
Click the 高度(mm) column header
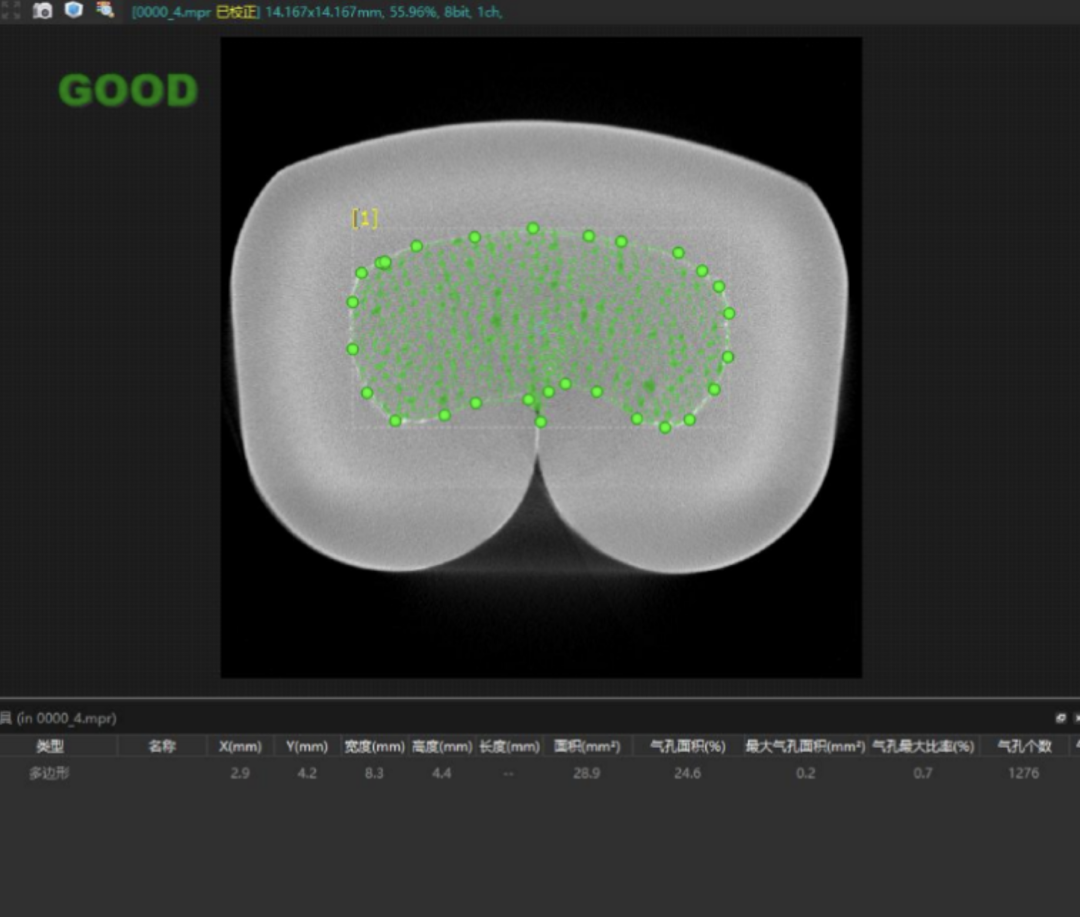pos(442,746)
